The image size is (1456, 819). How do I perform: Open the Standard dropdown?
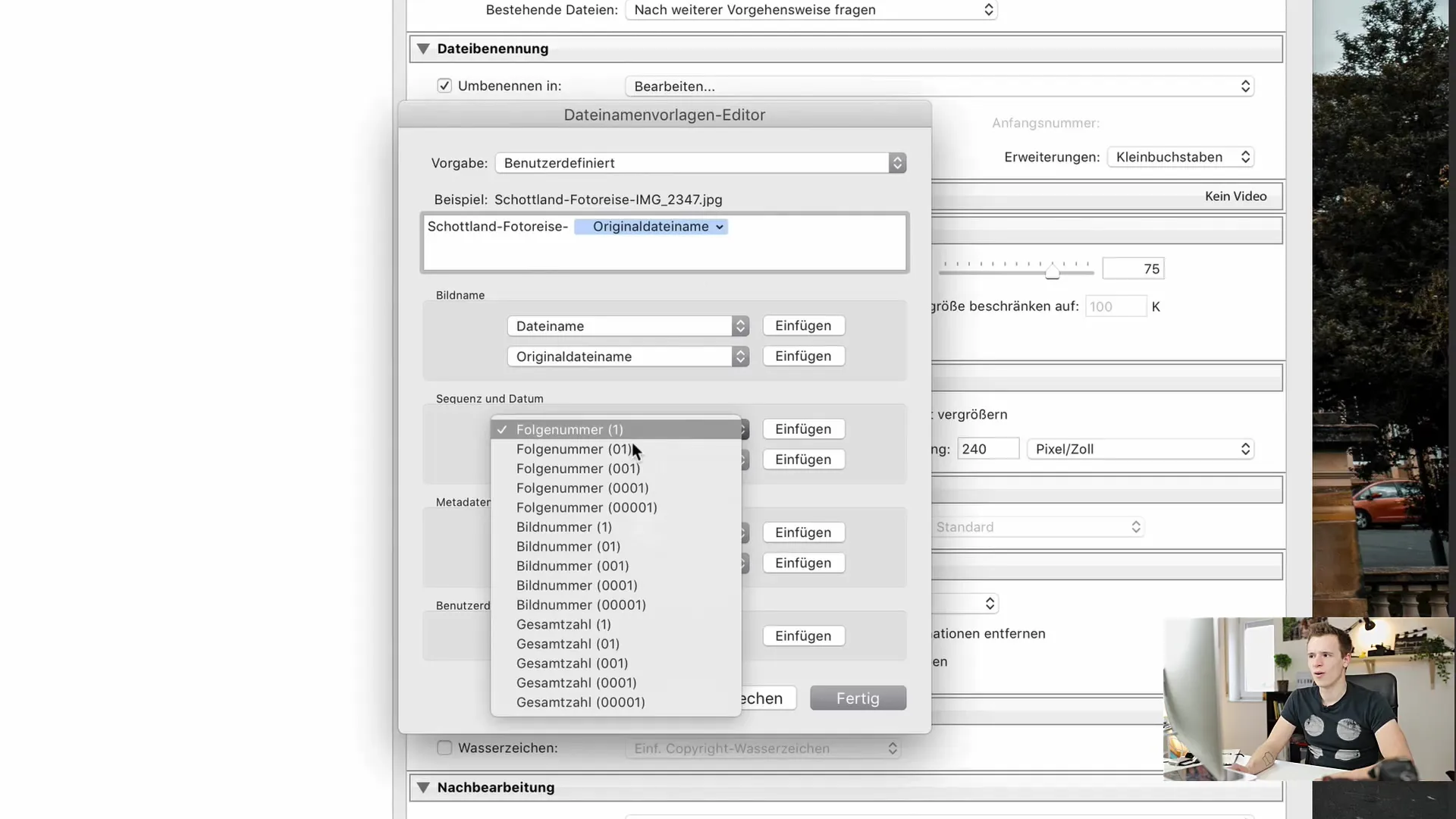(x=1037, y=527)
